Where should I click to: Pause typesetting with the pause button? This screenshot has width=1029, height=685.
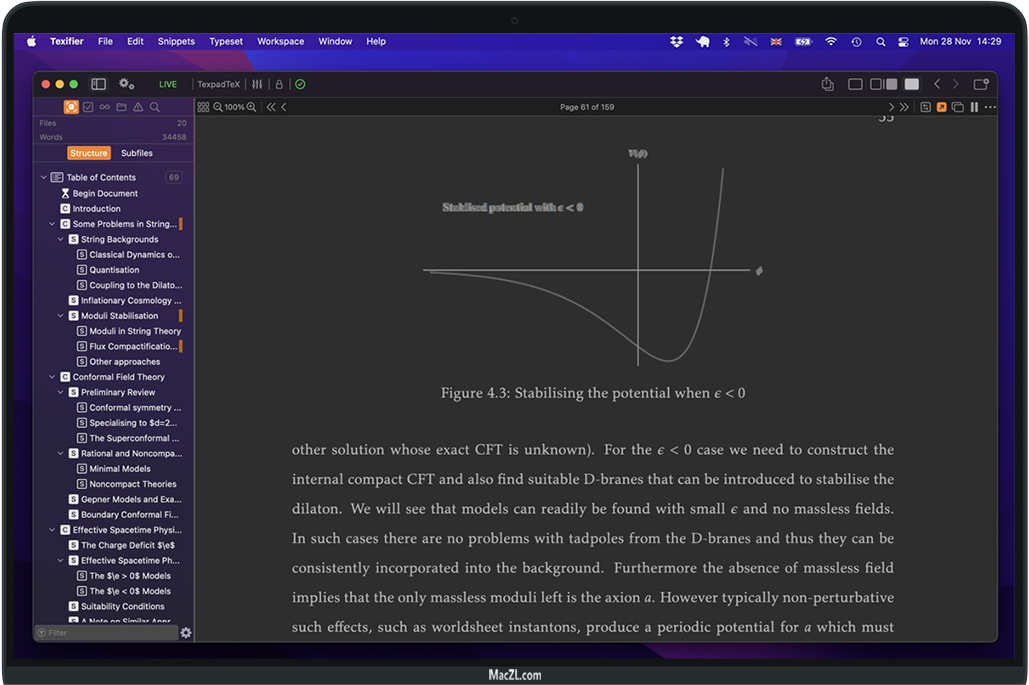coord(974,107)
